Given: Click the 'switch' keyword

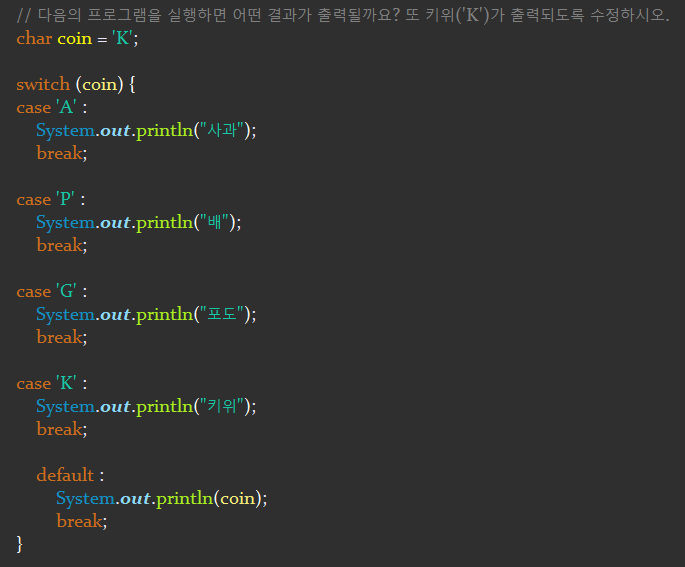Looking at the screenshot, I should point(43,84).
